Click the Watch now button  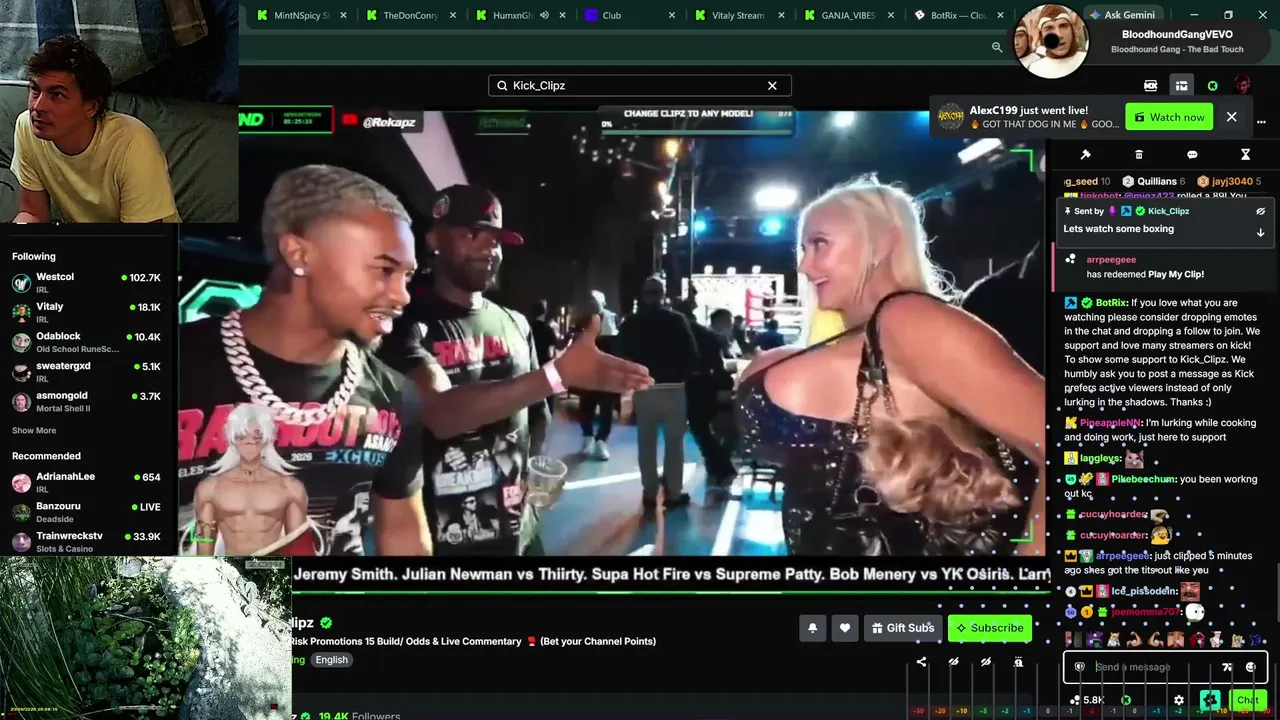pos(1168,117)
